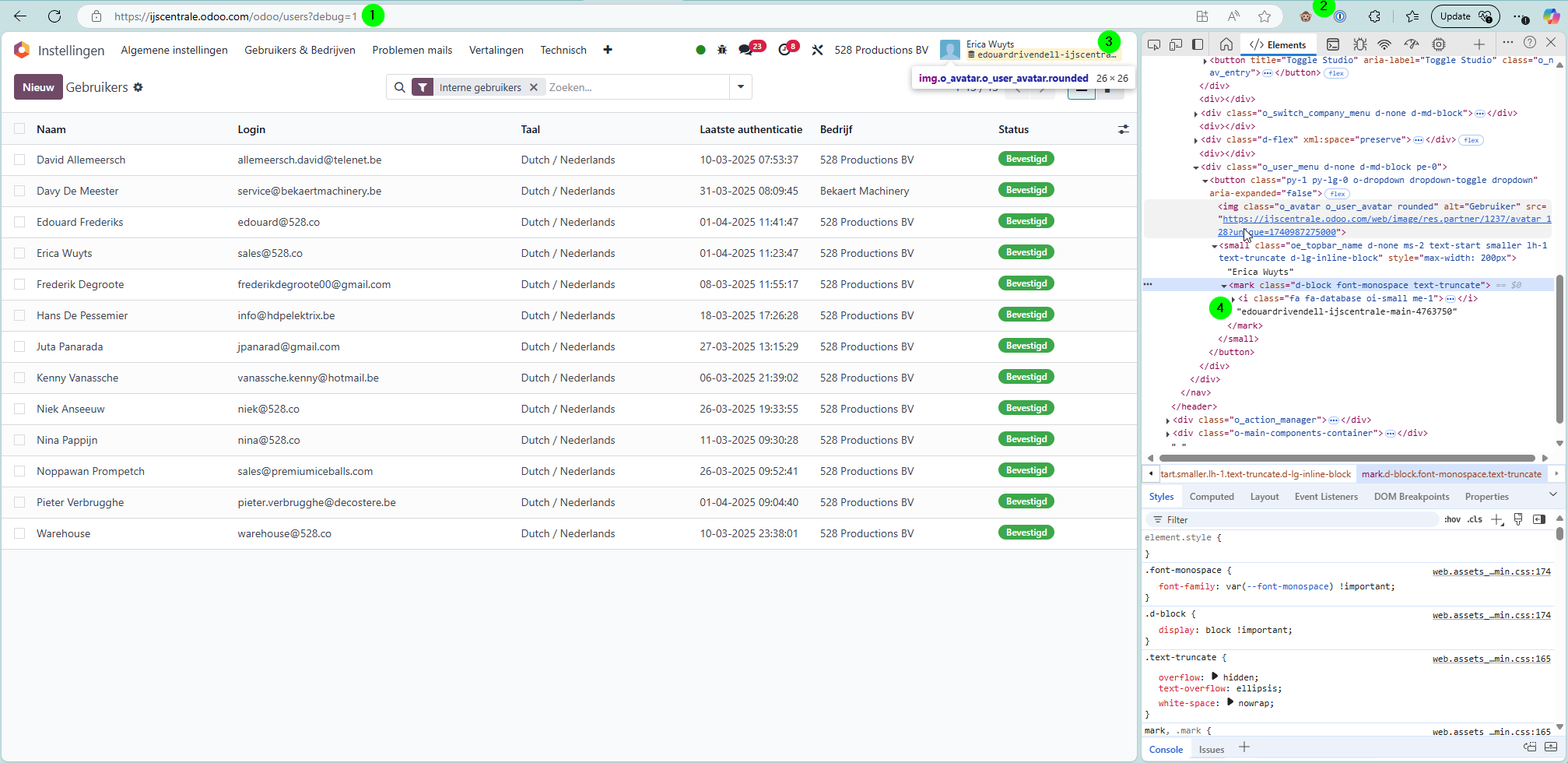Remove the Interne gebruikers filter
This screenshot has width=1568, height=763.
534,87
